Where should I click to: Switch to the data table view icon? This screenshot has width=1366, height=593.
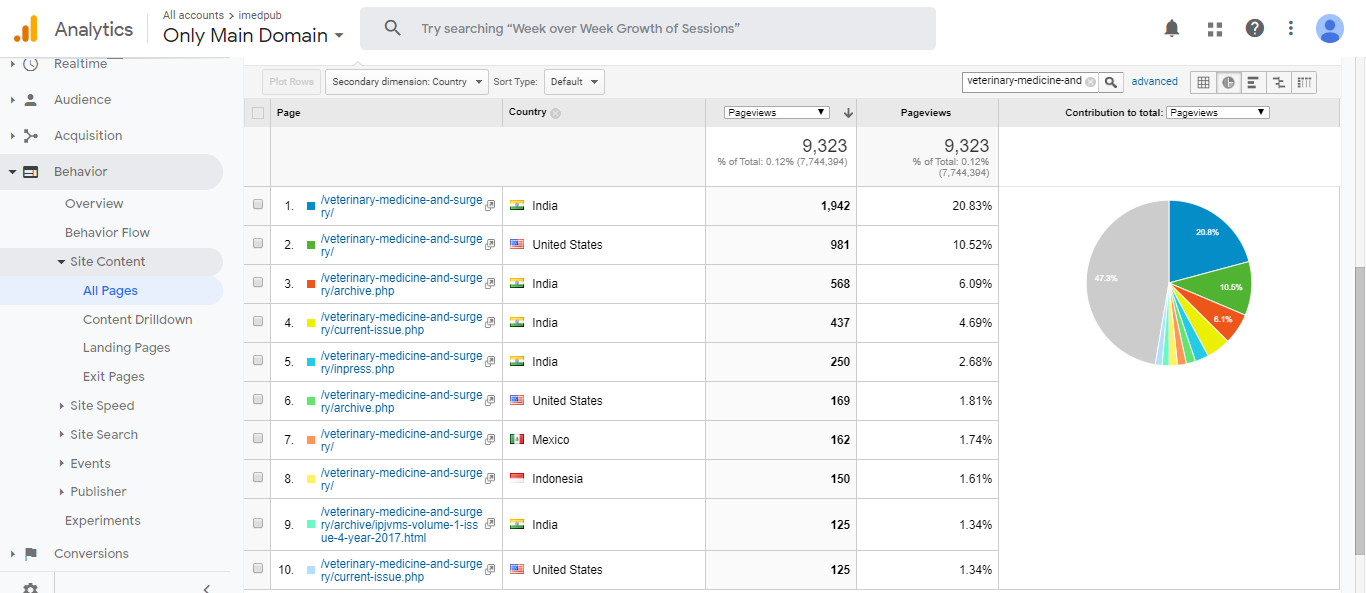[x=1203, y=82]
